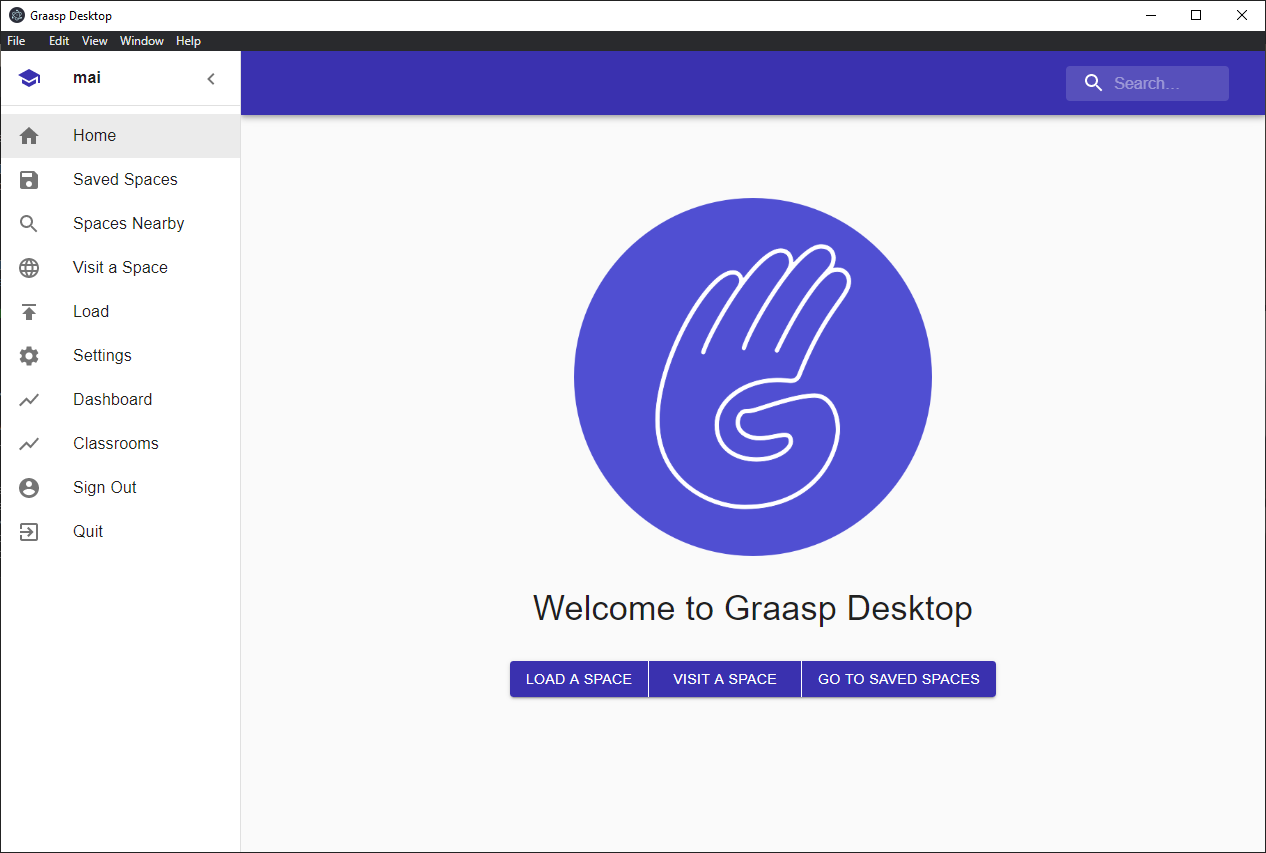The height and width of the screenshot is (853, 1266).
Task: Open the File menu
Action: [x=16, y=41]
